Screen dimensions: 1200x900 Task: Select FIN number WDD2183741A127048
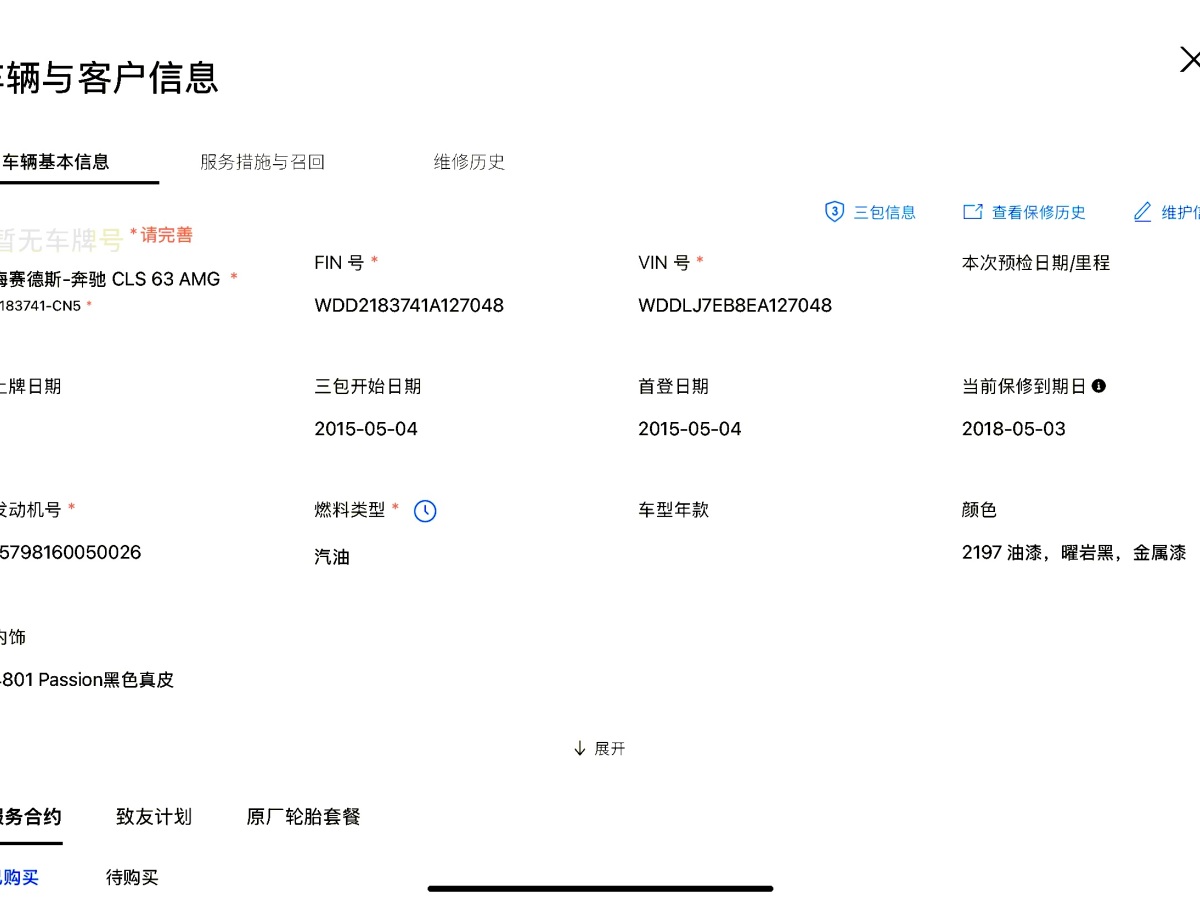[x=409, y=306]
